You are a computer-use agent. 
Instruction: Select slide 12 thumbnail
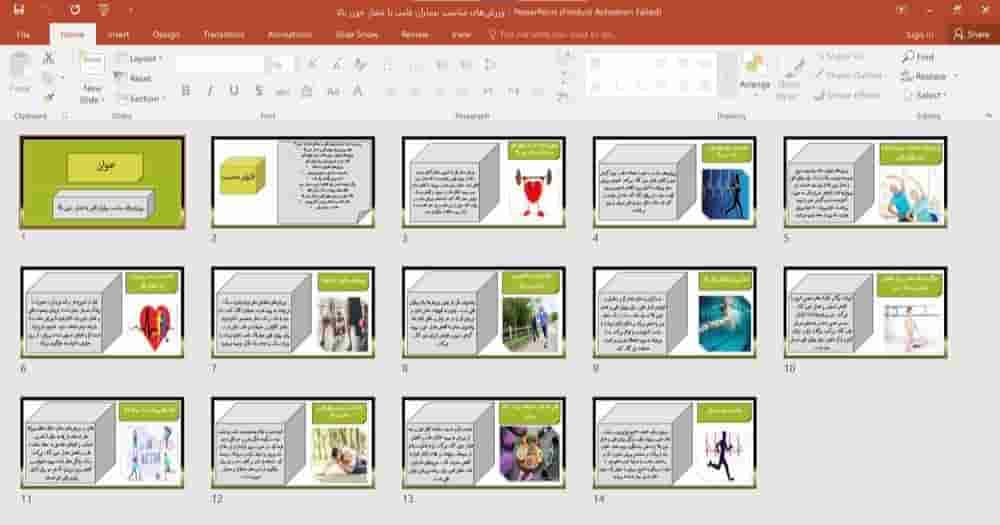click(x=293, y=443)
